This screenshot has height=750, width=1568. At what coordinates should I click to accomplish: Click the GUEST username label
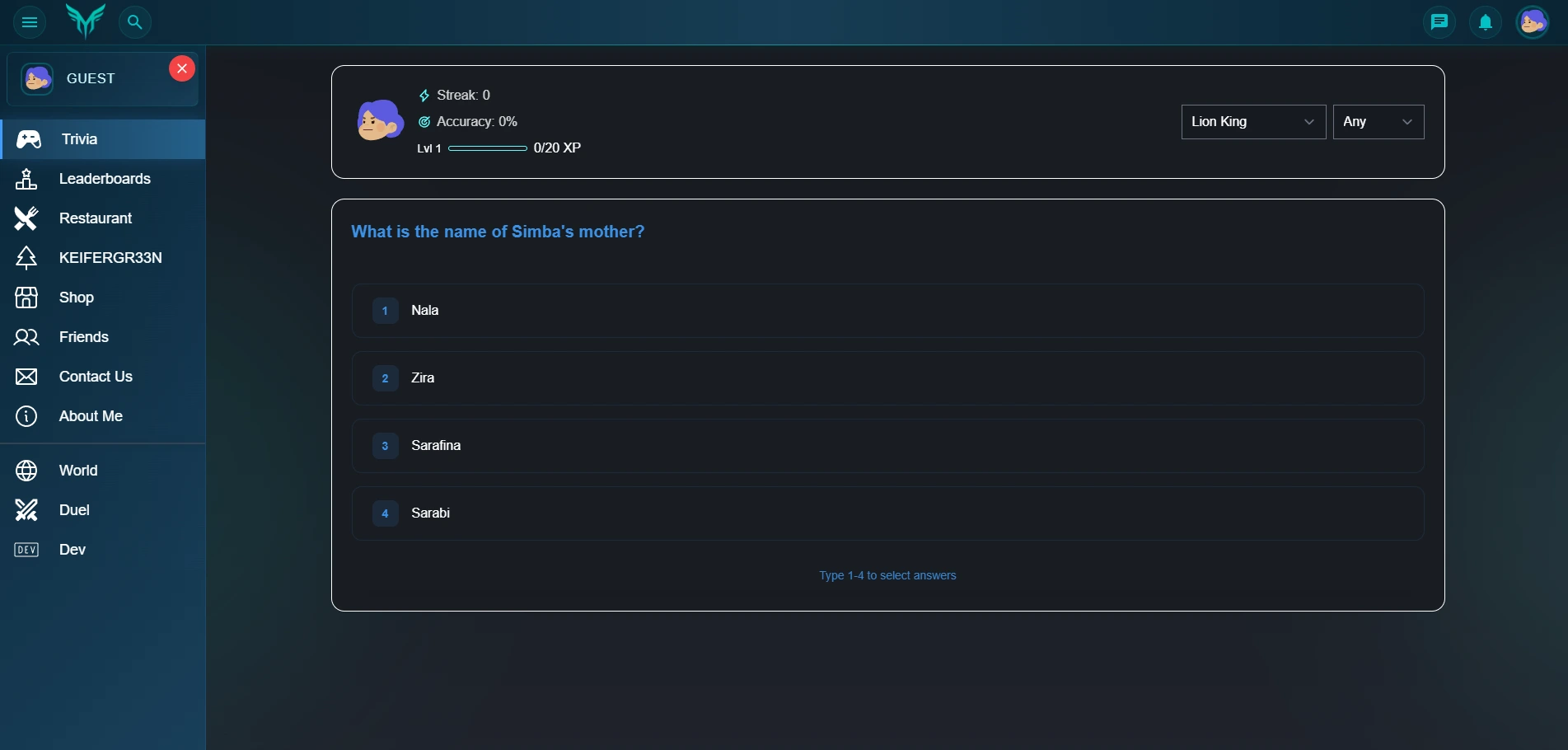pos(91,79)
